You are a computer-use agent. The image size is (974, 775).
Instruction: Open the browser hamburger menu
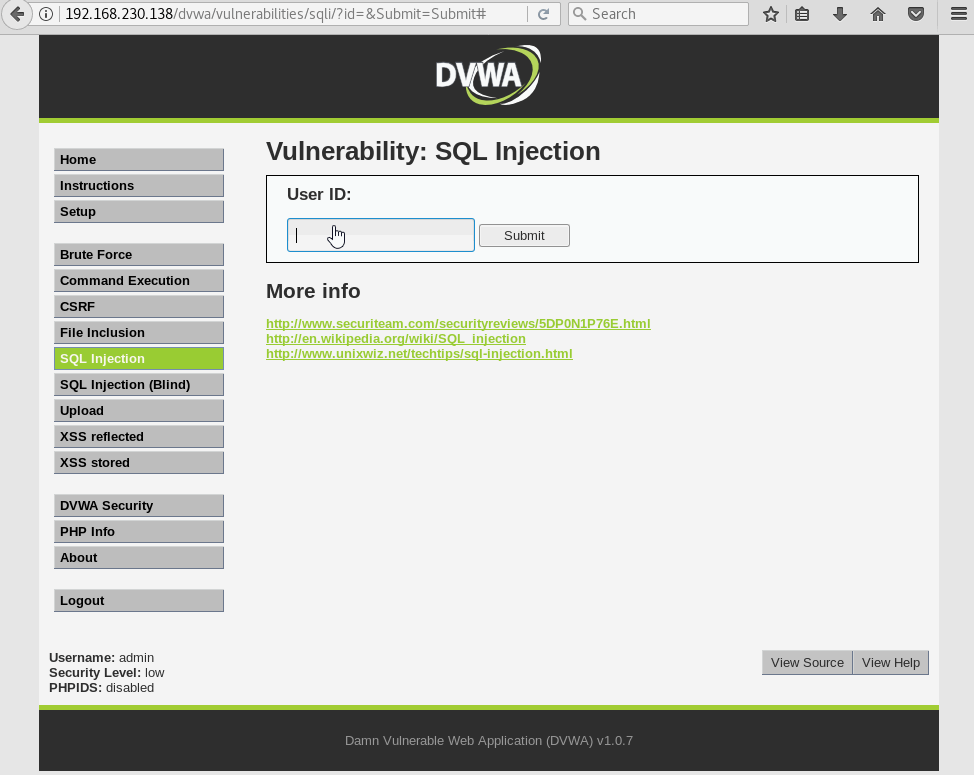click(x=959, y=14)
